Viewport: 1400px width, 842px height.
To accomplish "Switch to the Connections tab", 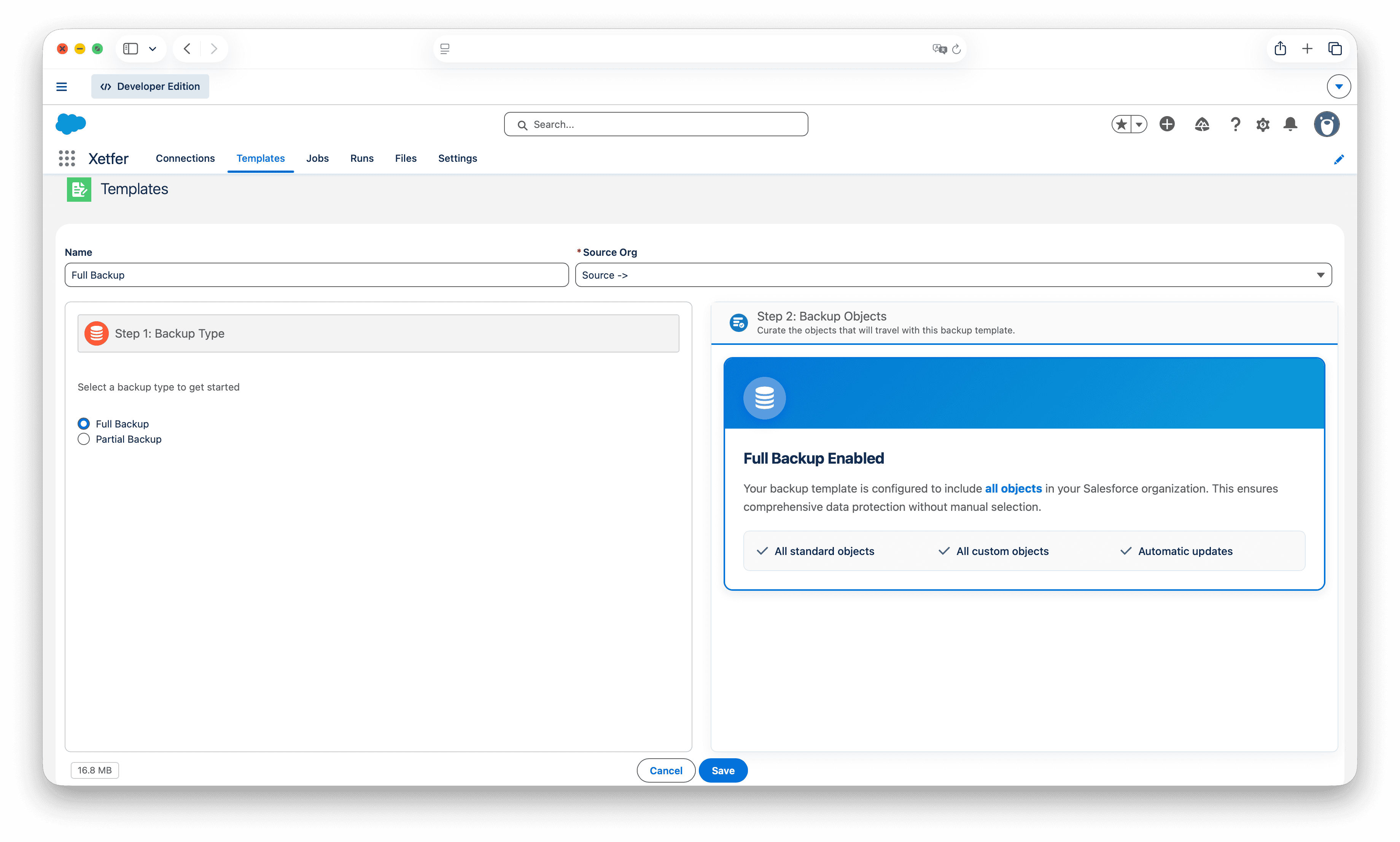I will click(x=185, y=158).
